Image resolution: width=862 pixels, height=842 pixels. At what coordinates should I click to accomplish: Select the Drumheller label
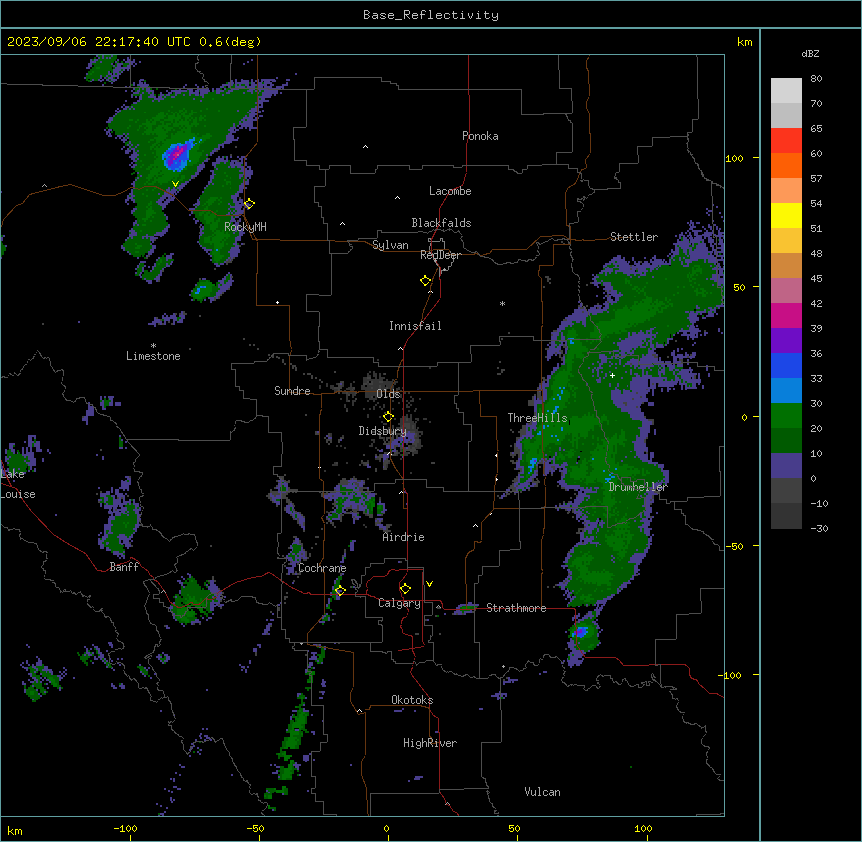[638, 487]
